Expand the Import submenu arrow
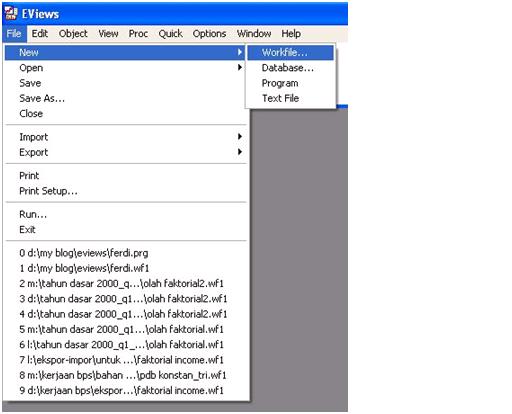 click(240, 137)
